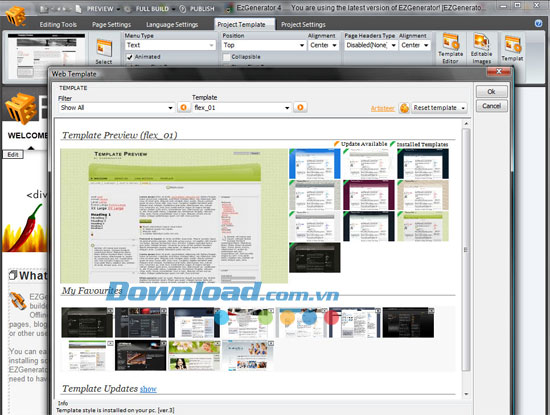Click the orange ball icon beside Reset template
Screen dimensions: 550x415
pos(404,108)
